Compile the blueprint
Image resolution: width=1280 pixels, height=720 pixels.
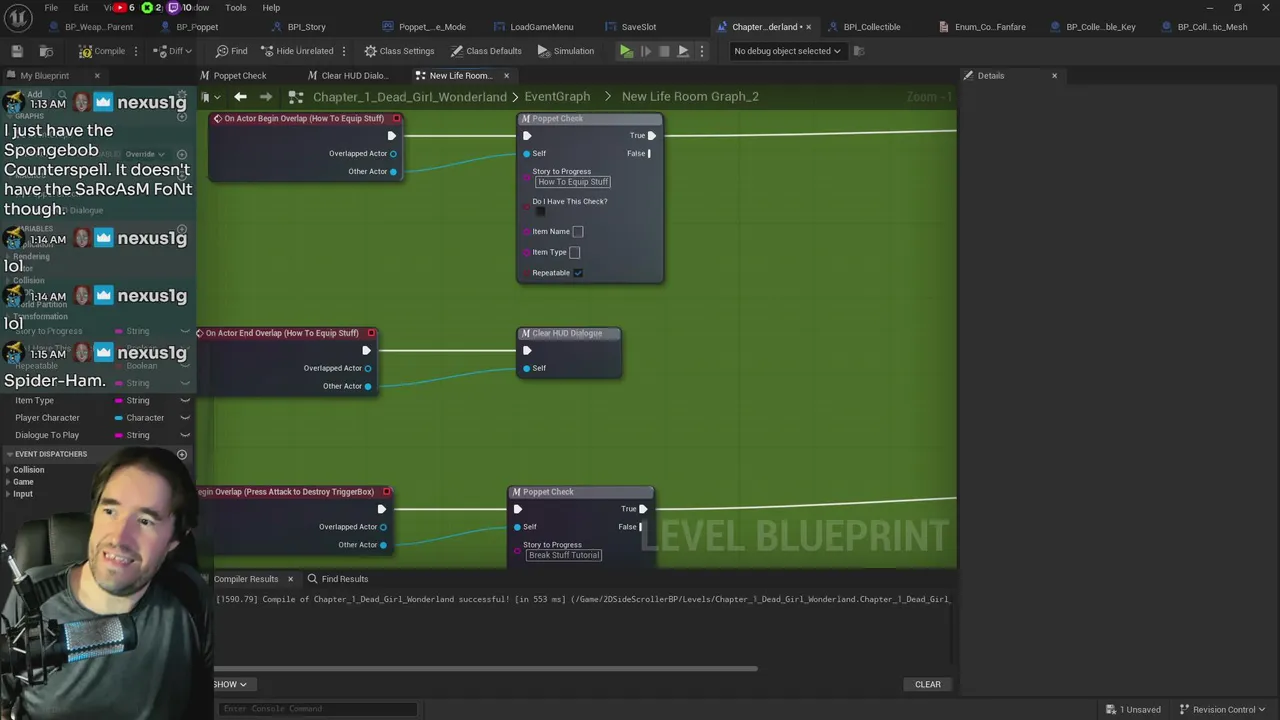pyautogui.click(x=103, y=51)
